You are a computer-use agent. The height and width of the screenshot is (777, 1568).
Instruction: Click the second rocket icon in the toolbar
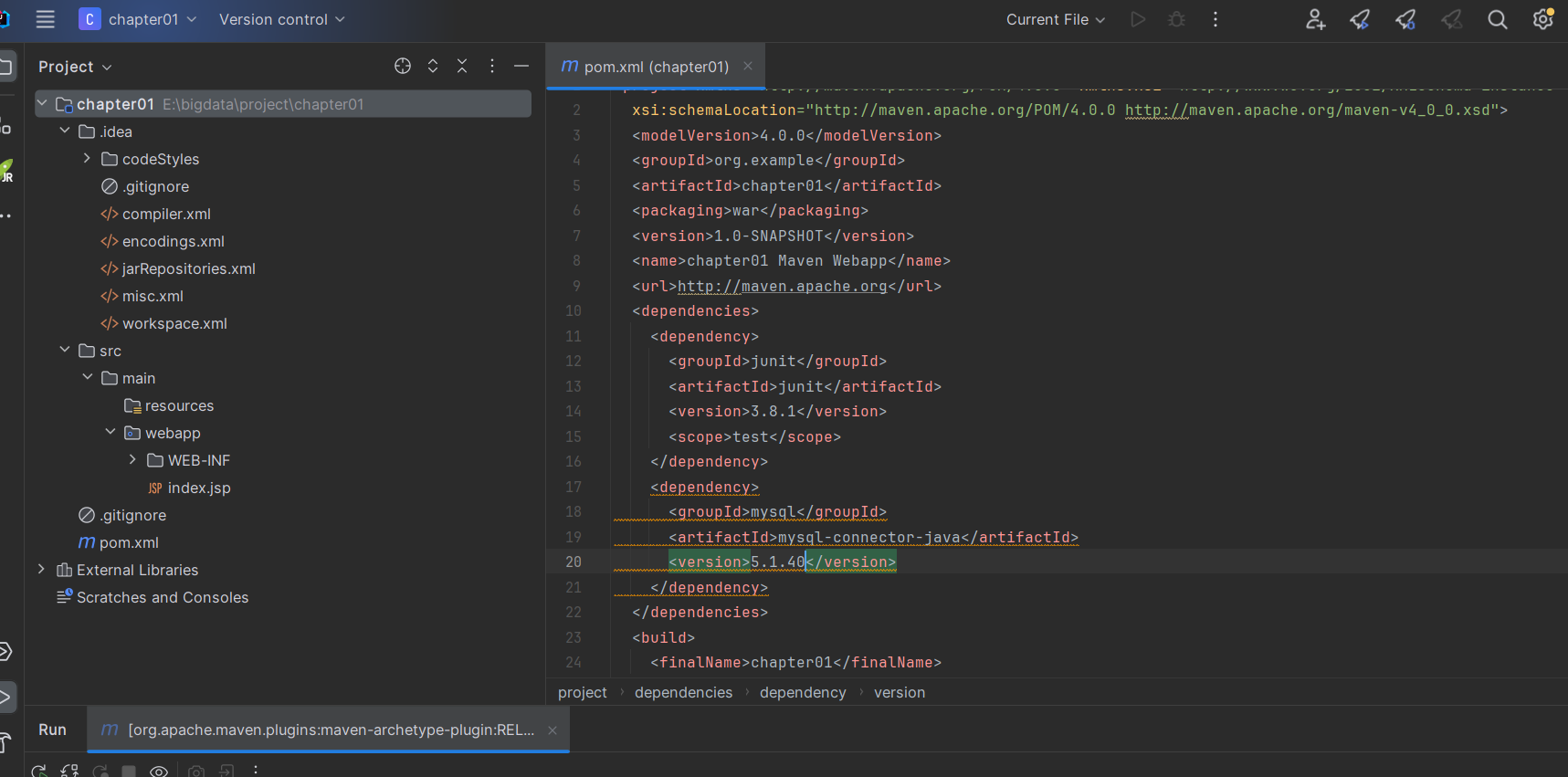[1405, 19]
